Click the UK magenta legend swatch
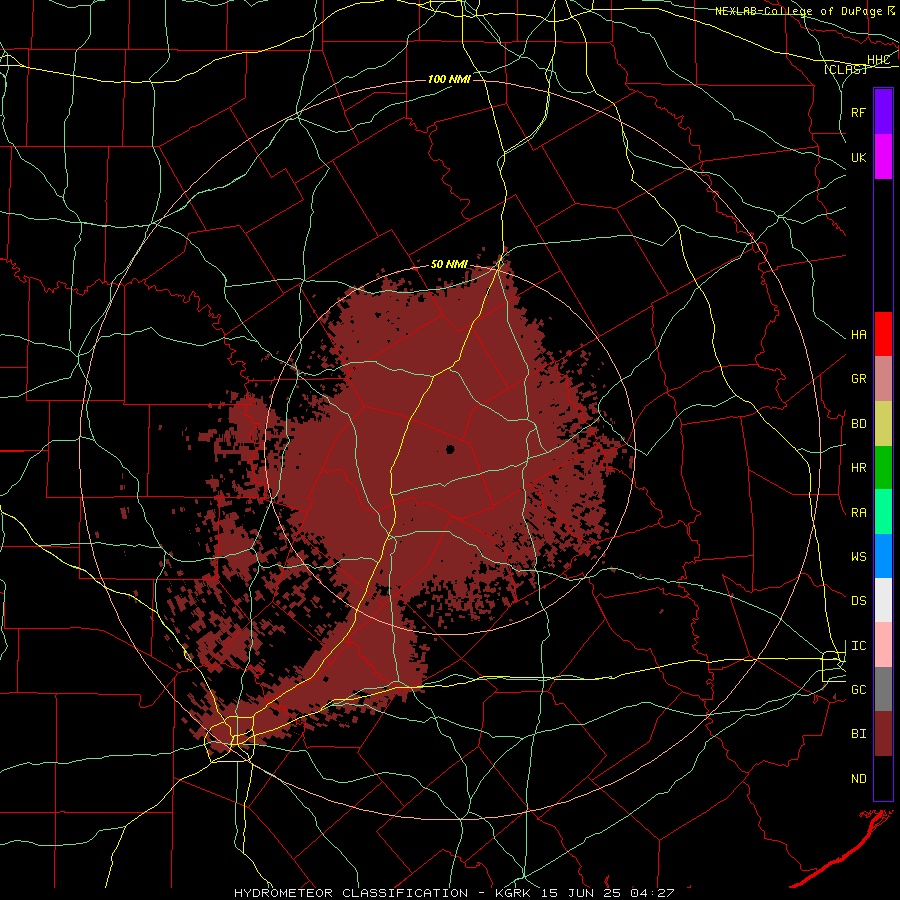 click(883, 157)
